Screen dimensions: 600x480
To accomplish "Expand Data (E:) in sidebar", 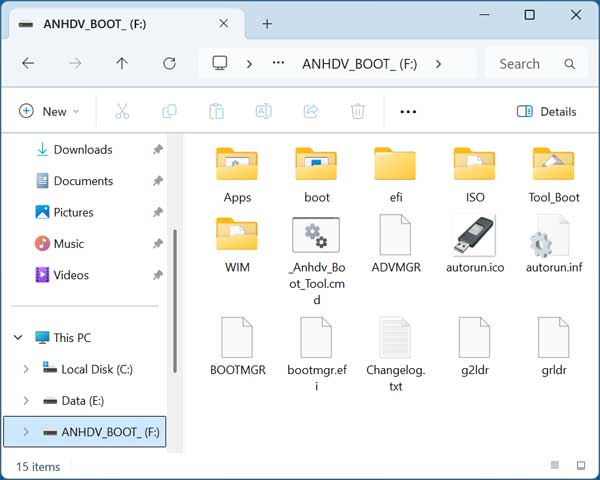I will tap(26, 400).
